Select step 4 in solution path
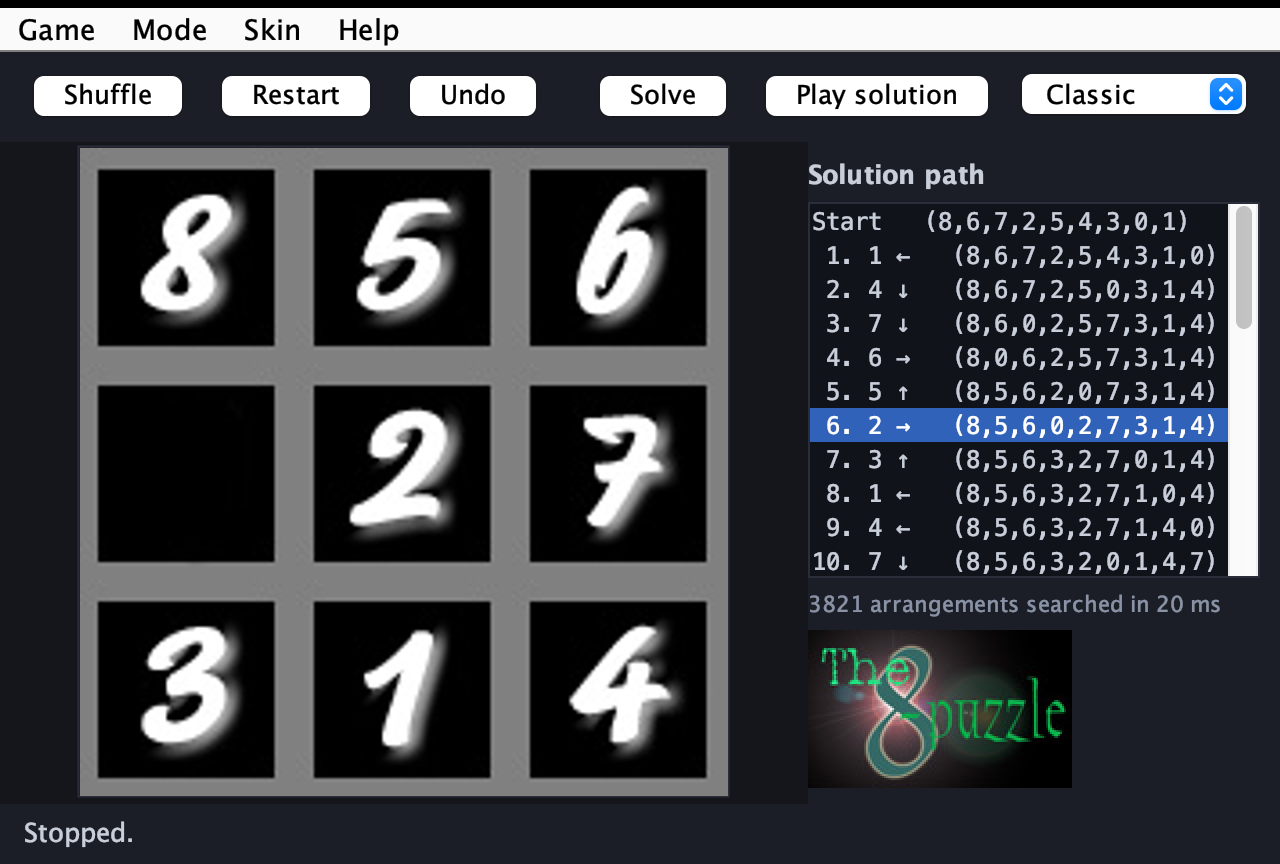 [1019, 358]
